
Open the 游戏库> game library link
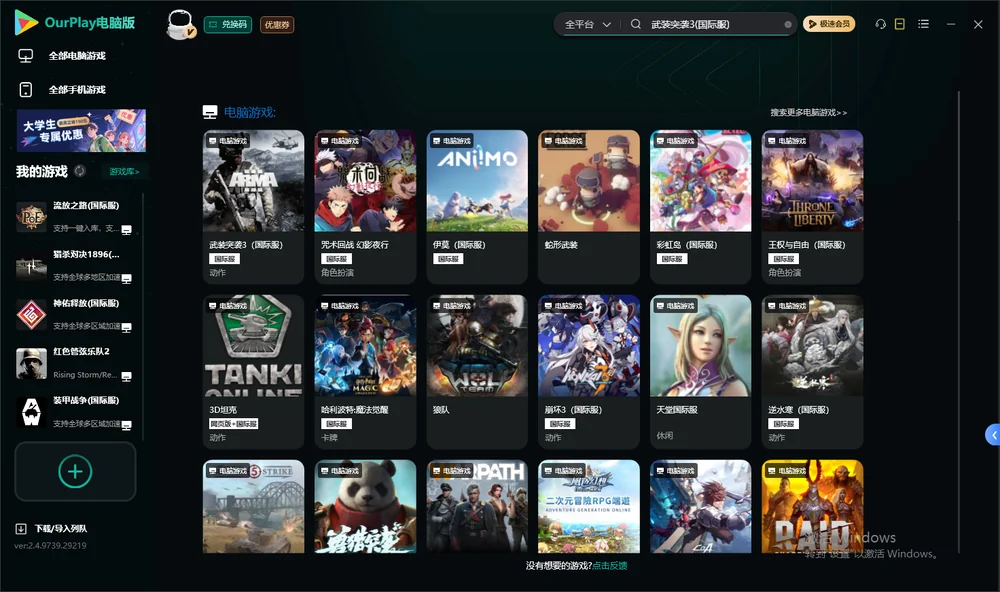(x=124, y=171)
